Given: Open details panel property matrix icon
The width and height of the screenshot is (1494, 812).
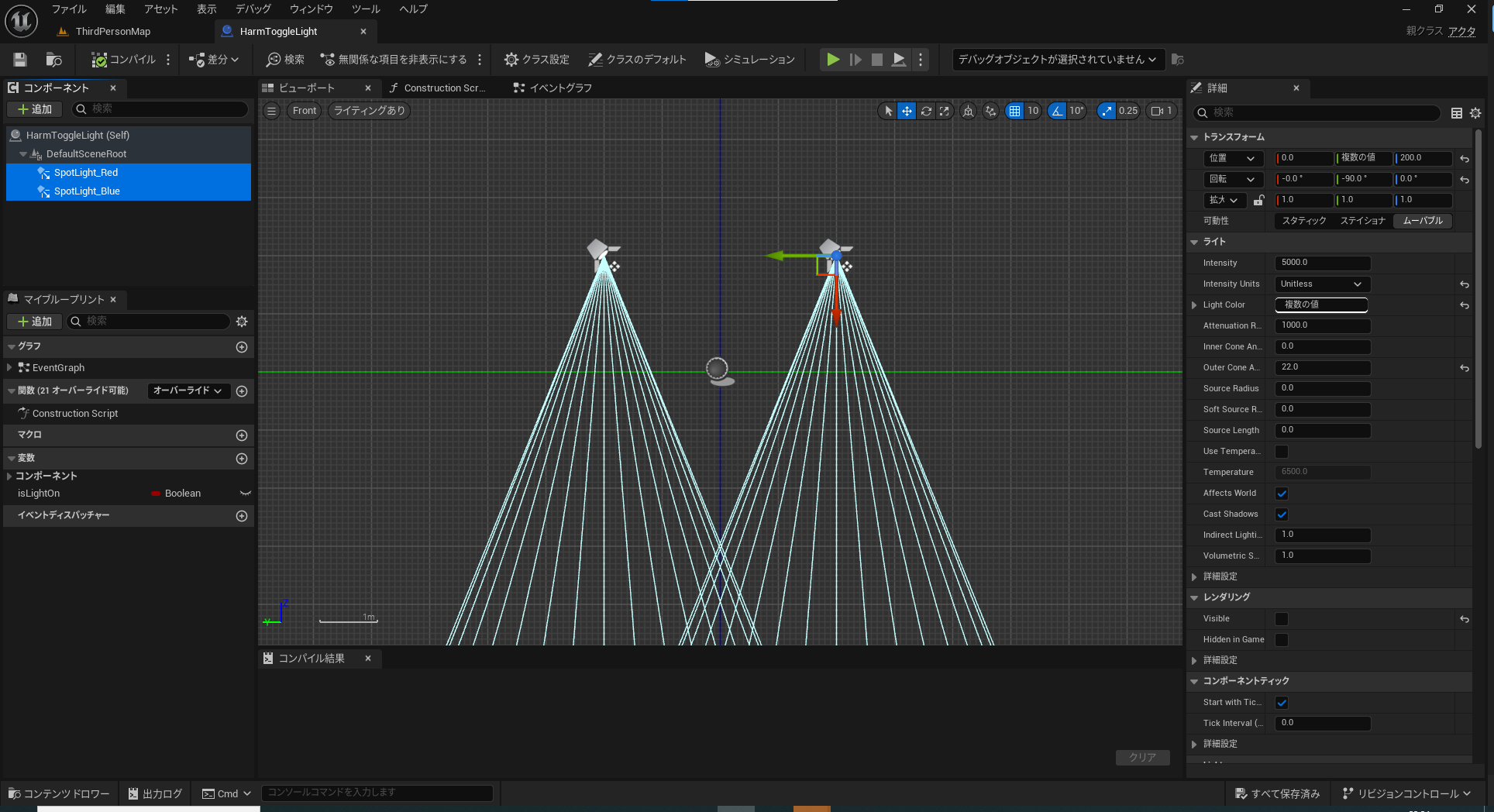Looking at the screenshot, I should click(x=1457, y=113).
